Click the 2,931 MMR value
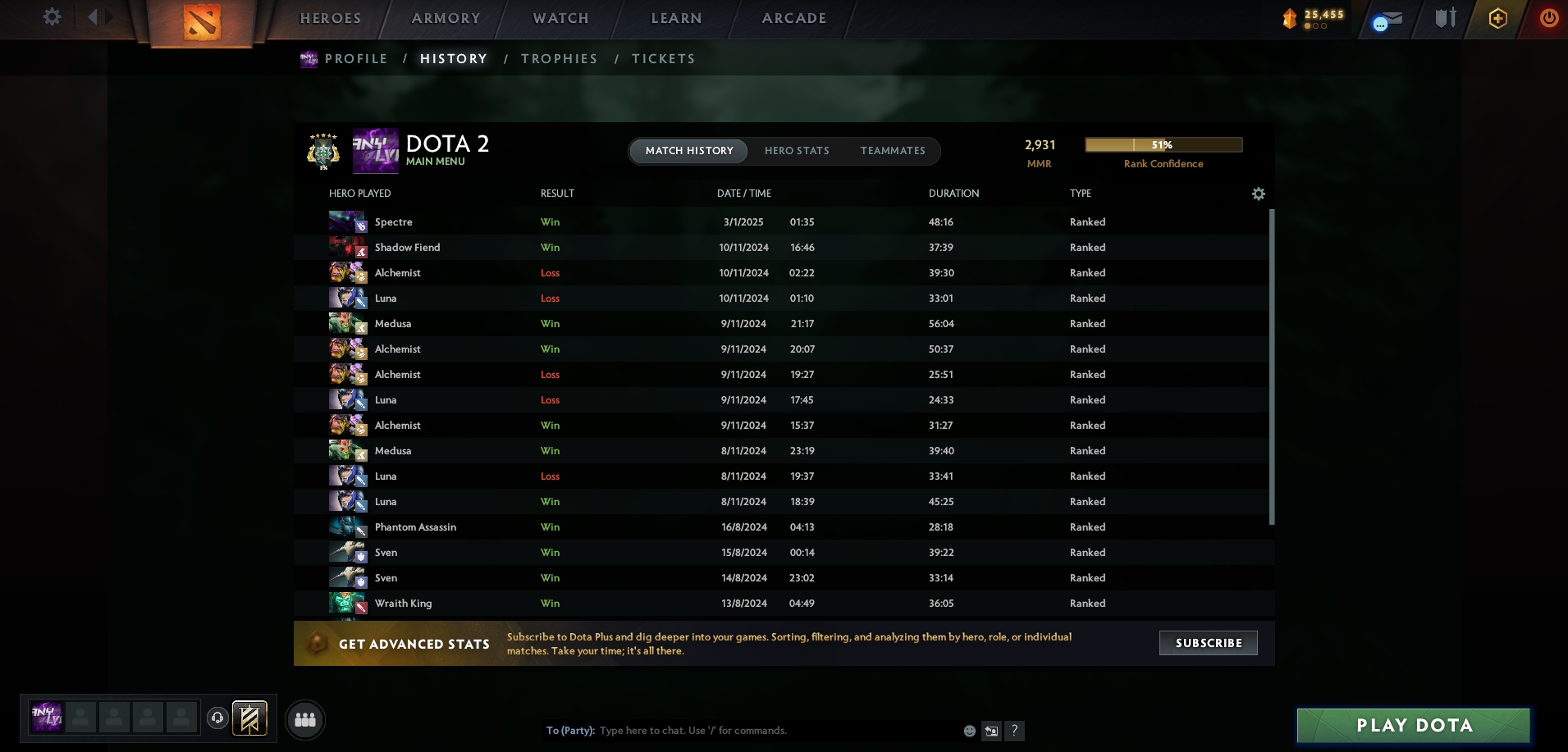 [x=1040, y=145]
